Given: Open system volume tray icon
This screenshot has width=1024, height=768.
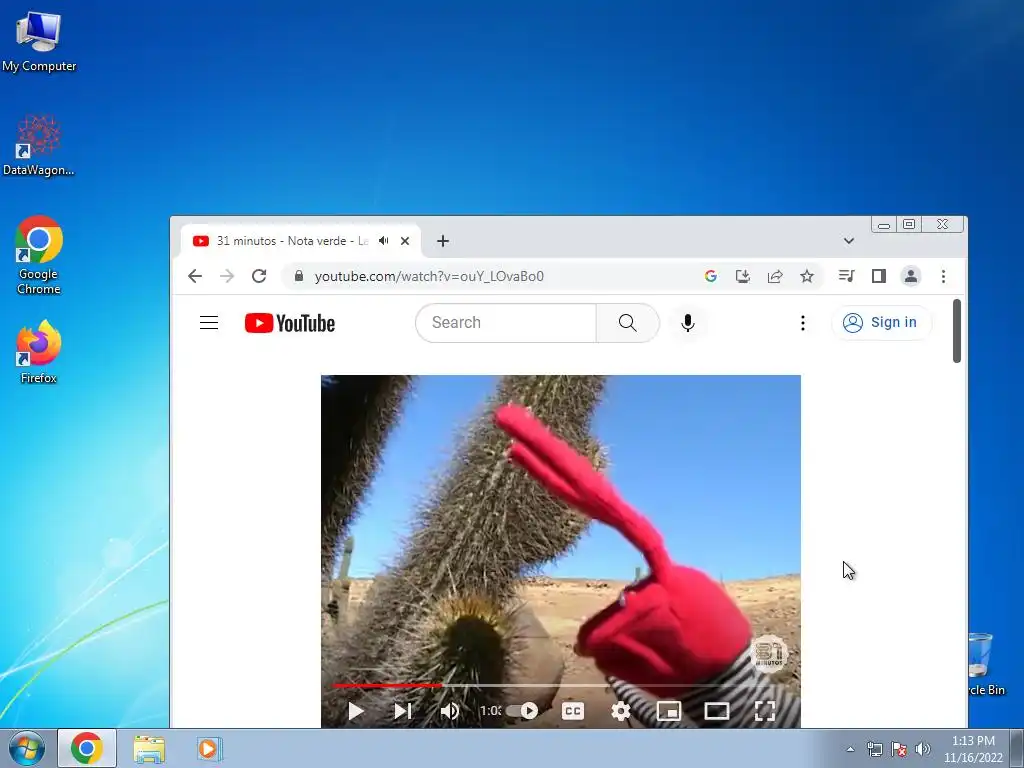Looking at the screenshot, I should click(923, 749).
